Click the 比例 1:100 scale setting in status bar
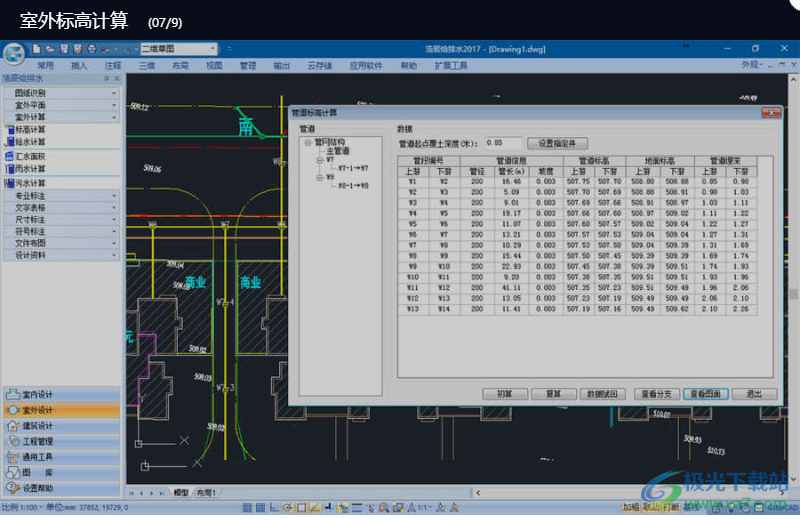The image size is (800, 520). 20,507
